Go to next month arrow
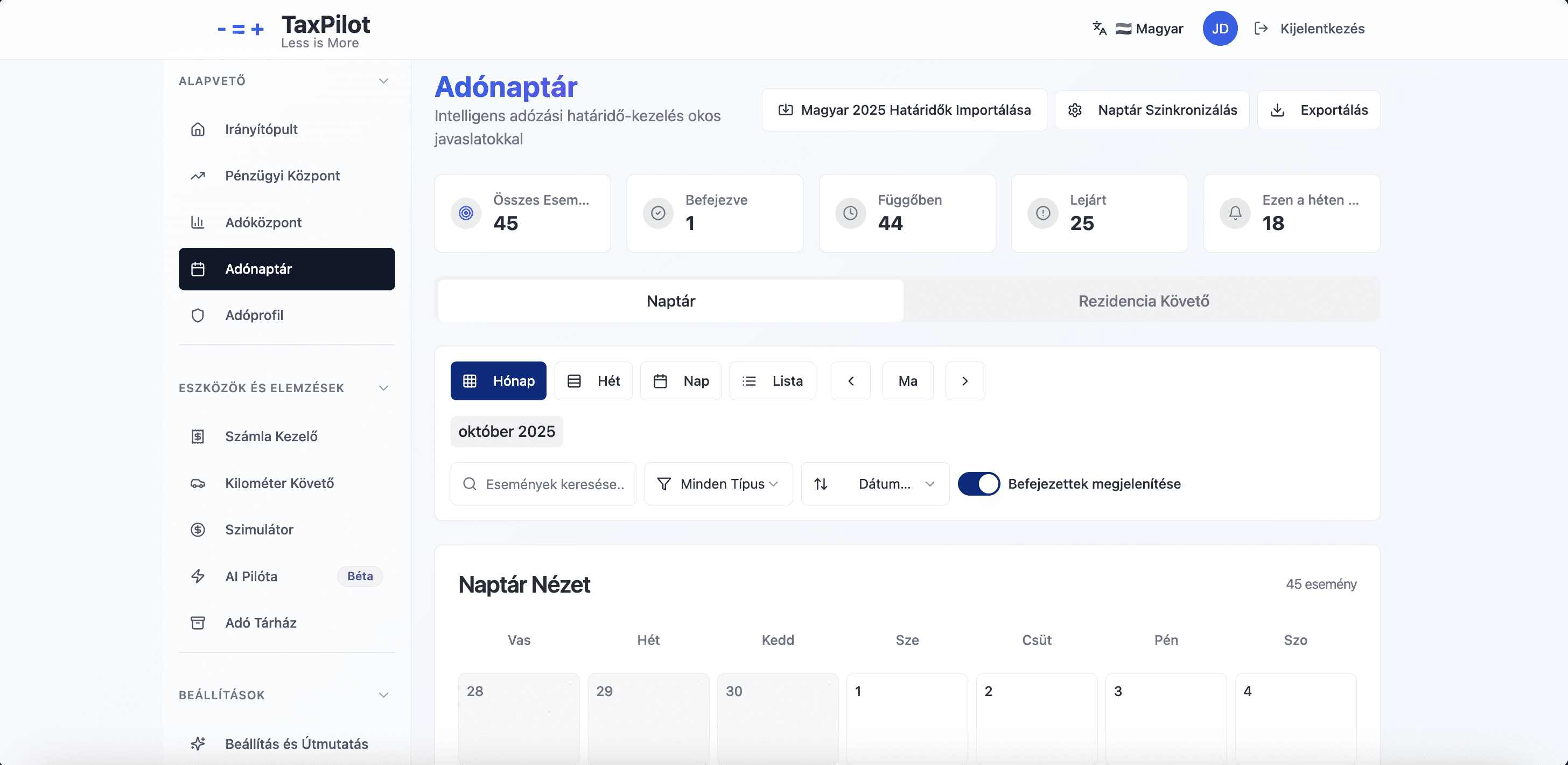The image size is (1568, 765). [x=965, y=381]
